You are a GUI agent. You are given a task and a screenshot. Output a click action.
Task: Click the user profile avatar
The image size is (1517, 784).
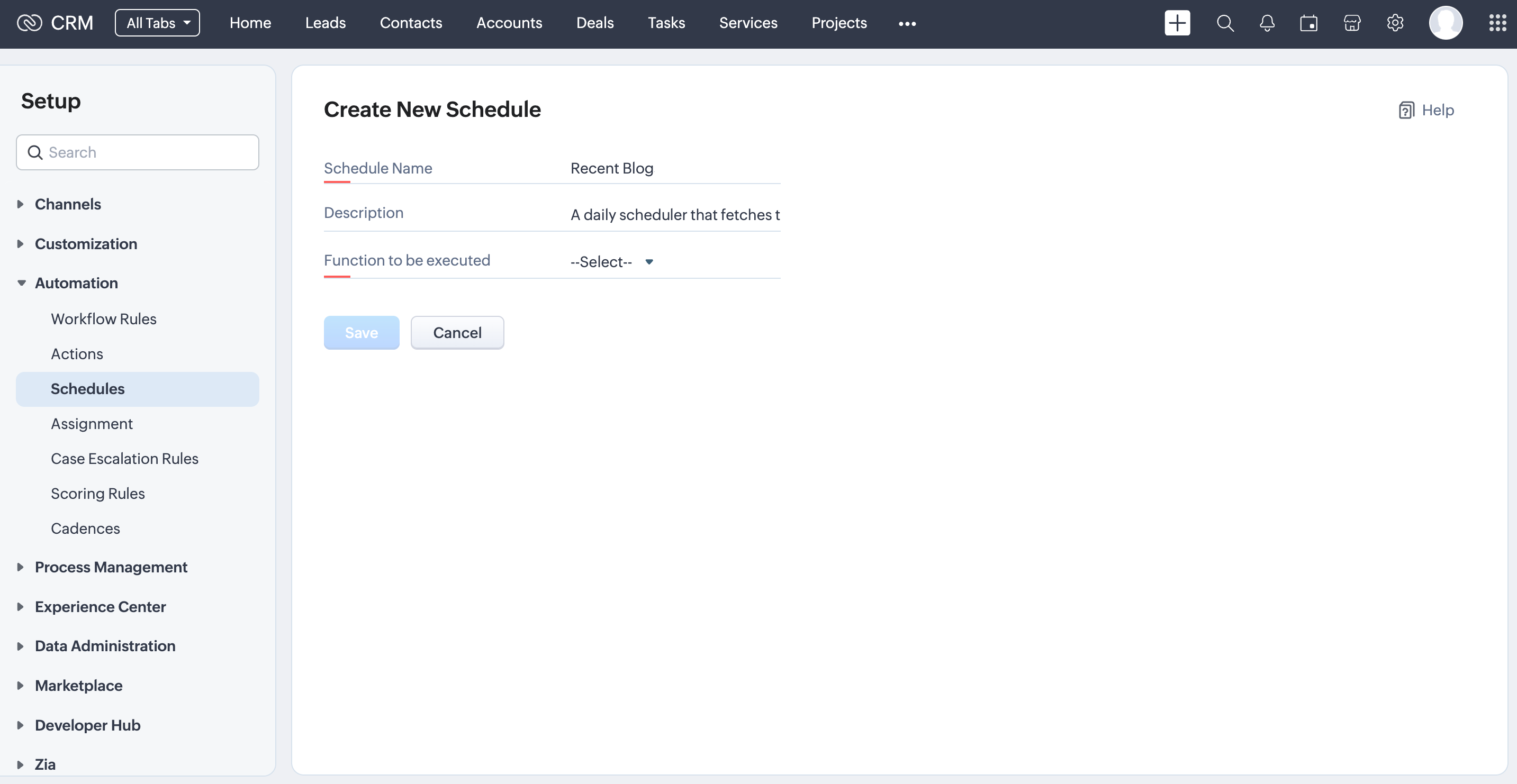[1445, 23]
